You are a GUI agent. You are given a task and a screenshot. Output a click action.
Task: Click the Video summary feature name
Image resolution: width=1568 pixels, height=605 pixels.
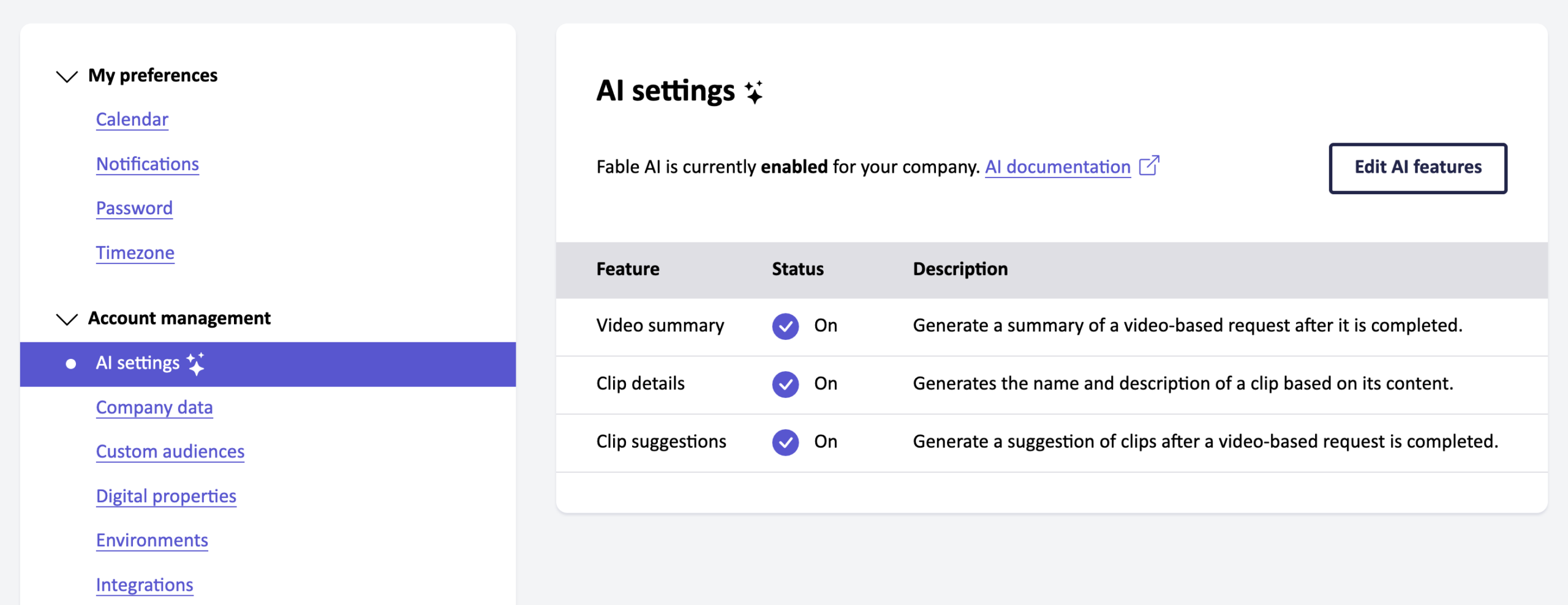tap(660, 326)
